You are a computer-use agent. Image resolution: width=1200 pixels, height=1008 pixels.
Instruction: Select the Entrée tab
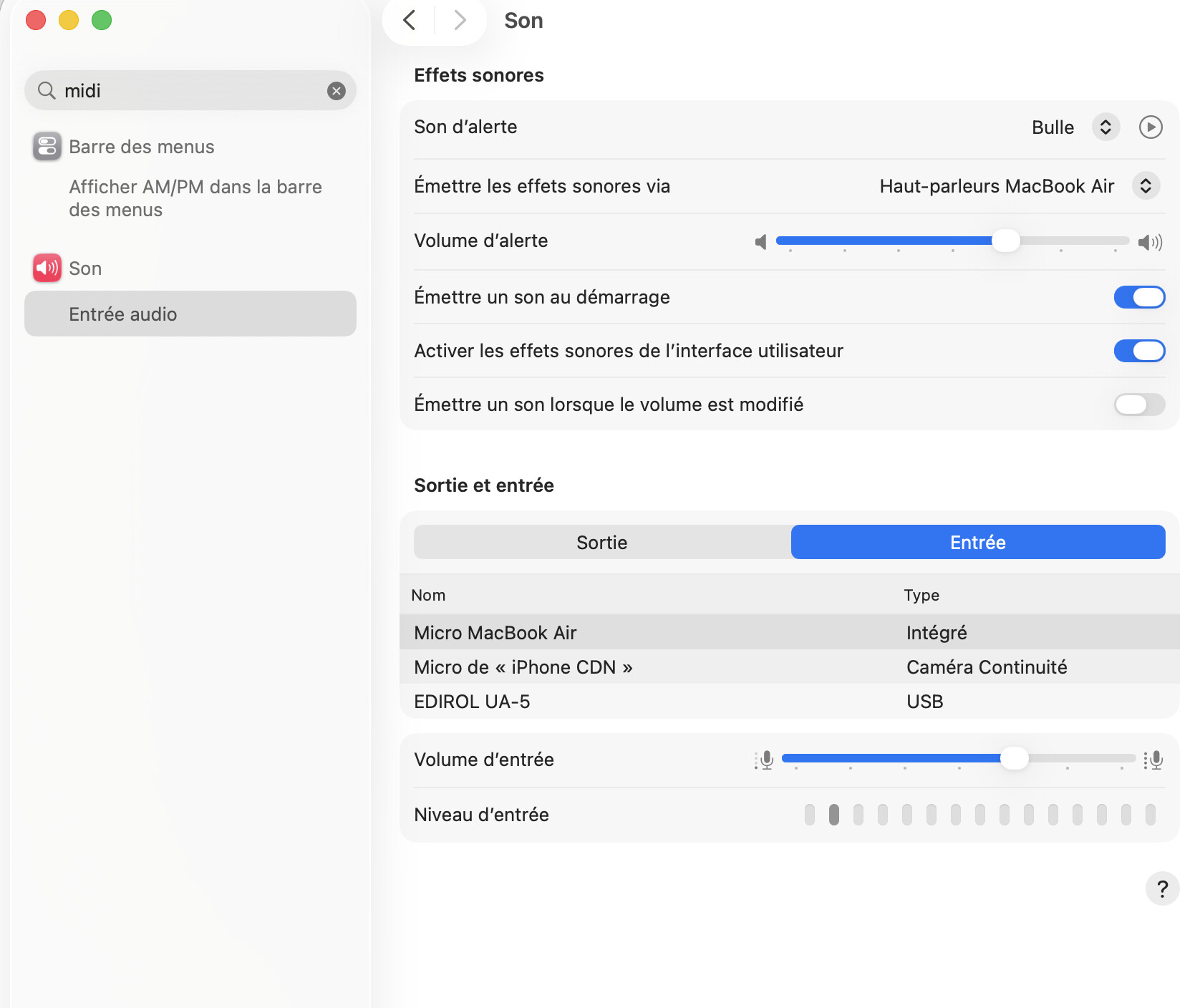coord(978,543)
